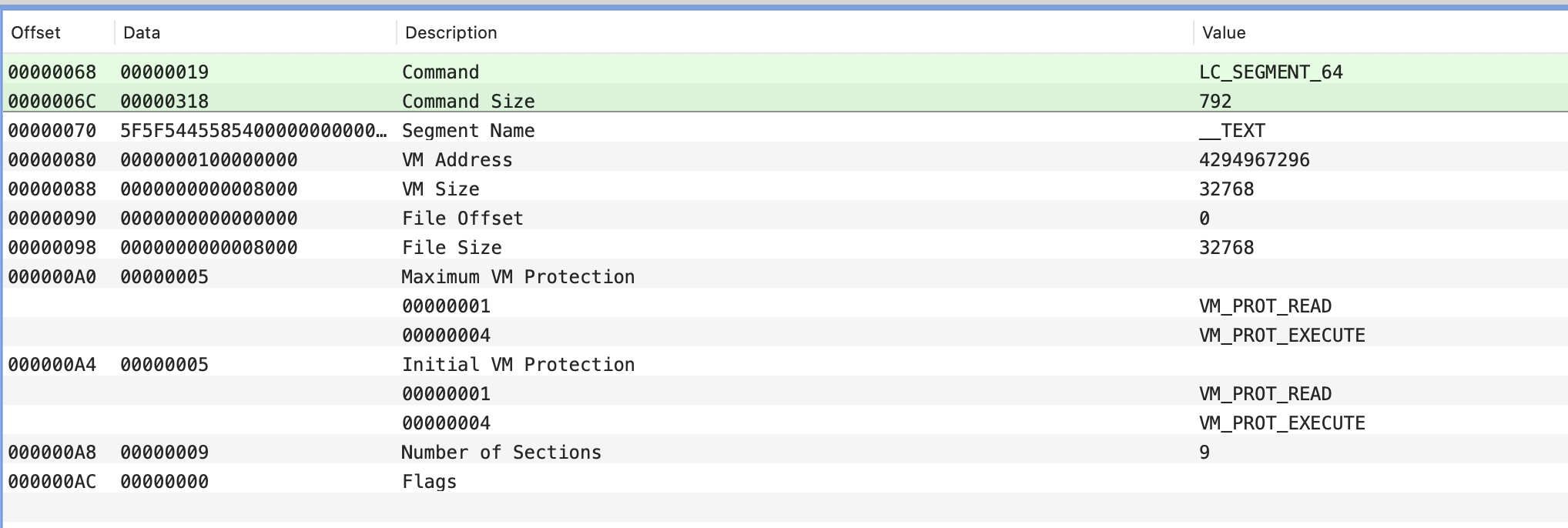Click VM_PROT_READ under Initial VM Protection

point(1265,394)
